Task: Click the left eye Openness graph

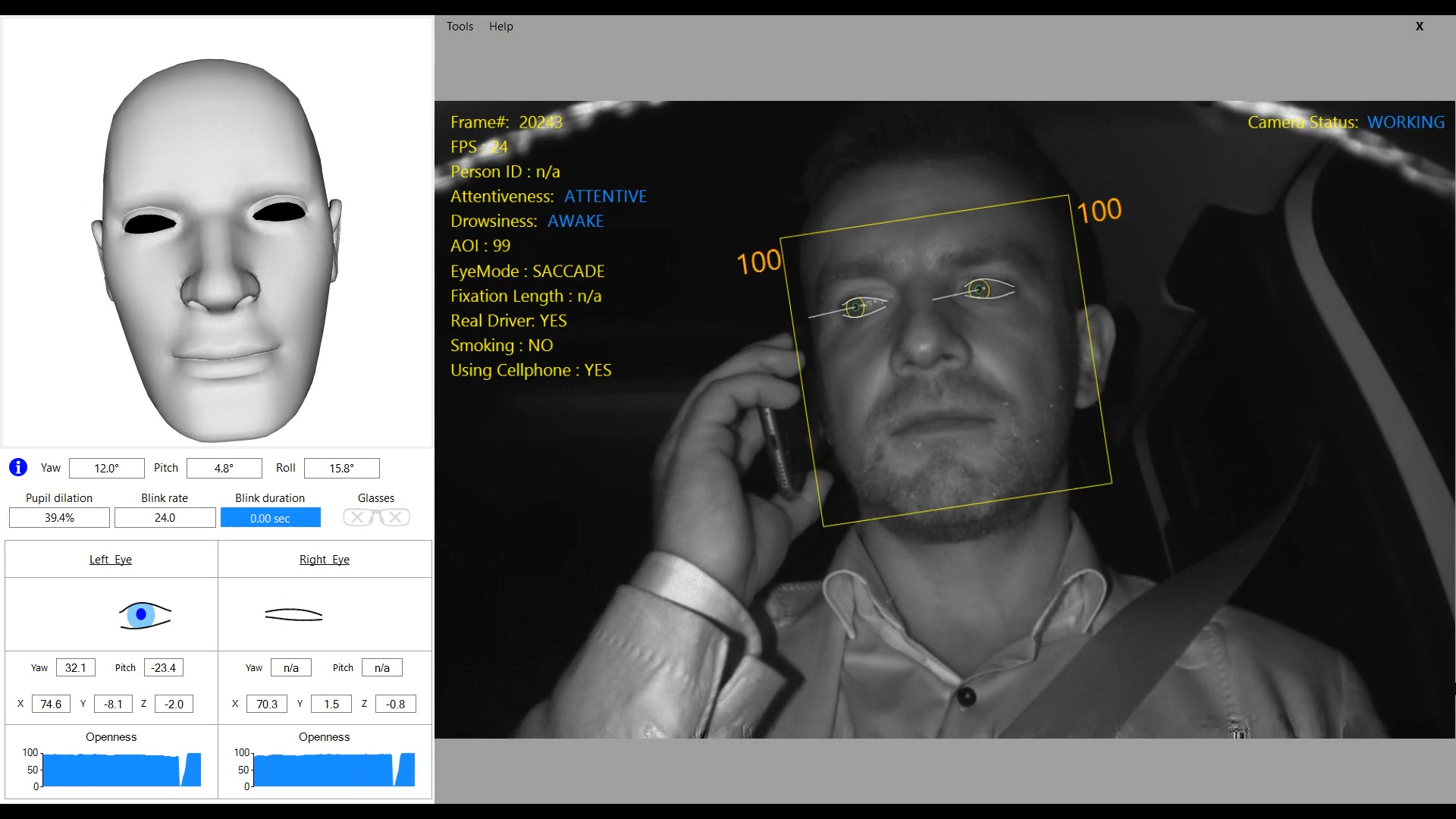Action: pos(121,770)
